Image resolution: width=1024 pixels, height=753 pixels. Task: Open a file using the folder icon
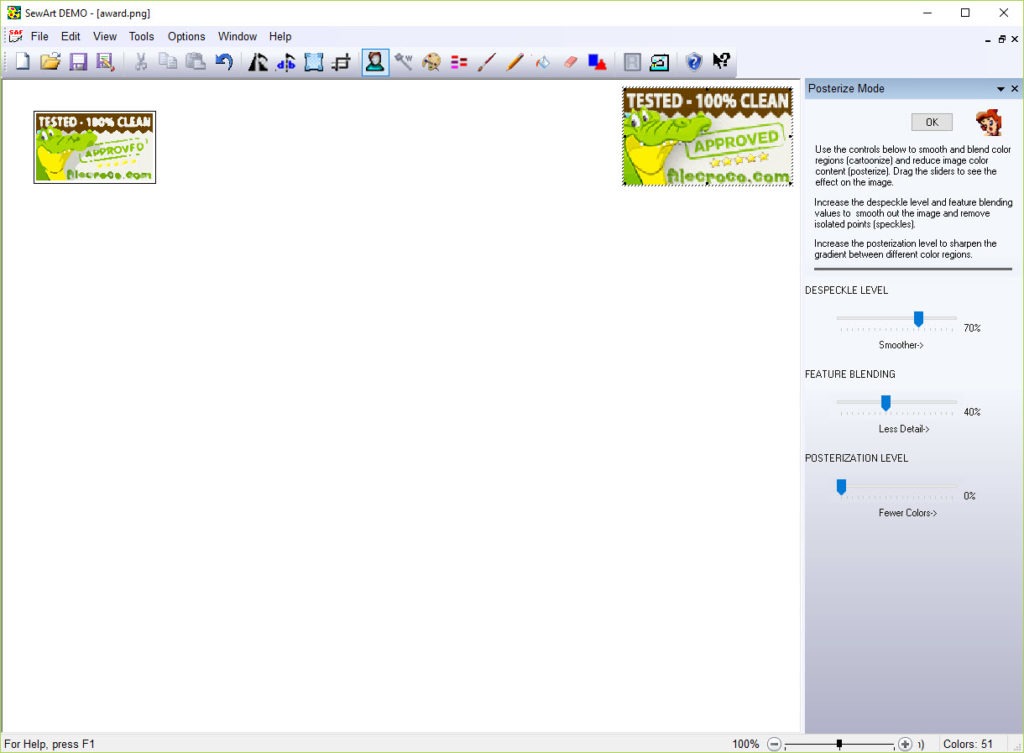[x=50, y=62]
